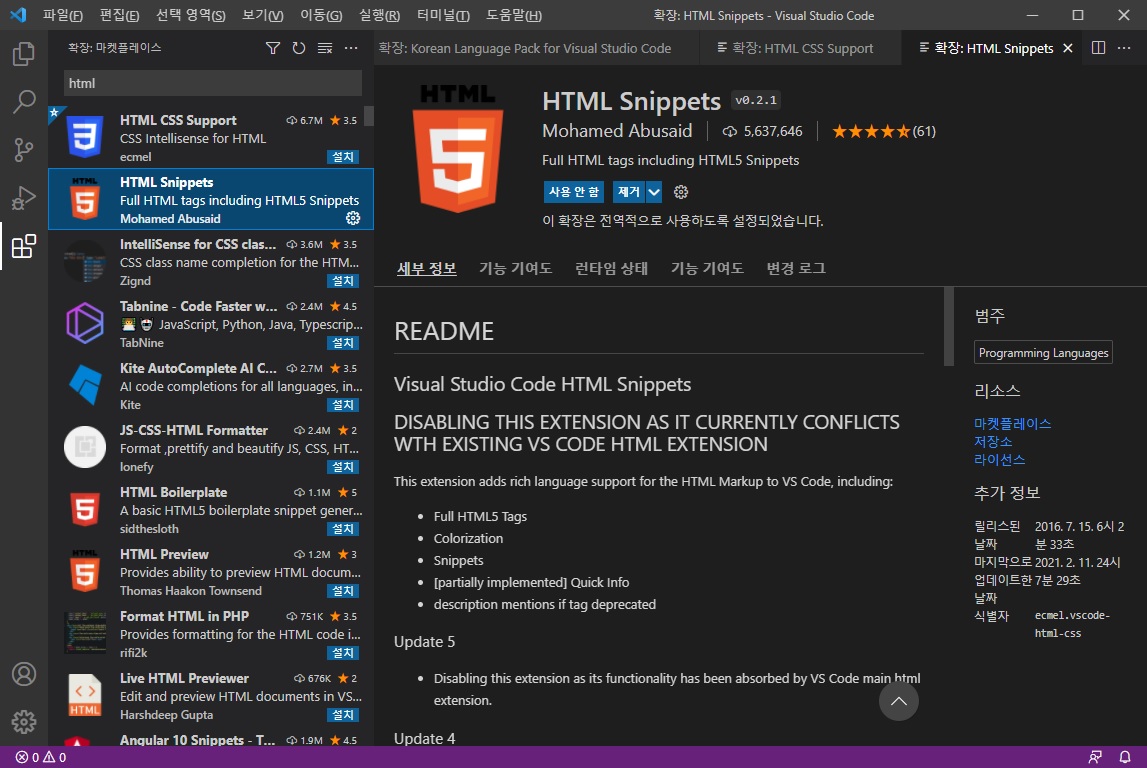Screen dimensions: 1147x768
Task: Select the 변경 로그 tab
Action: point(796,268)
